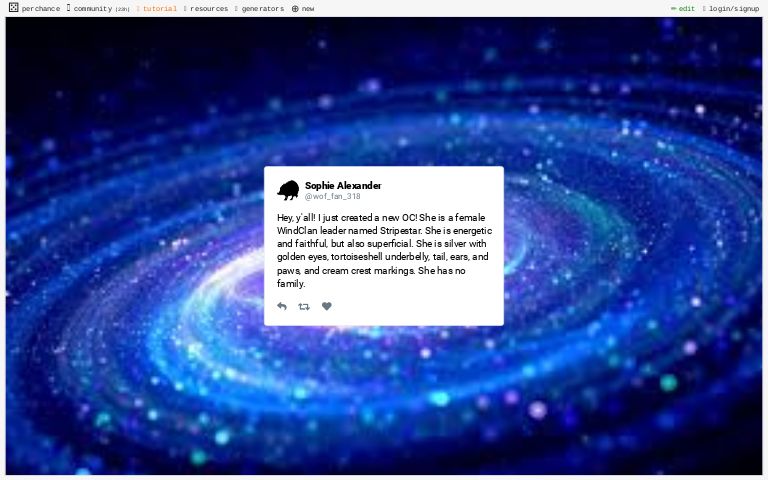Screen dimensions: 768x480
Task: Click the circled plus icon beside new
Action: [295, 9]
